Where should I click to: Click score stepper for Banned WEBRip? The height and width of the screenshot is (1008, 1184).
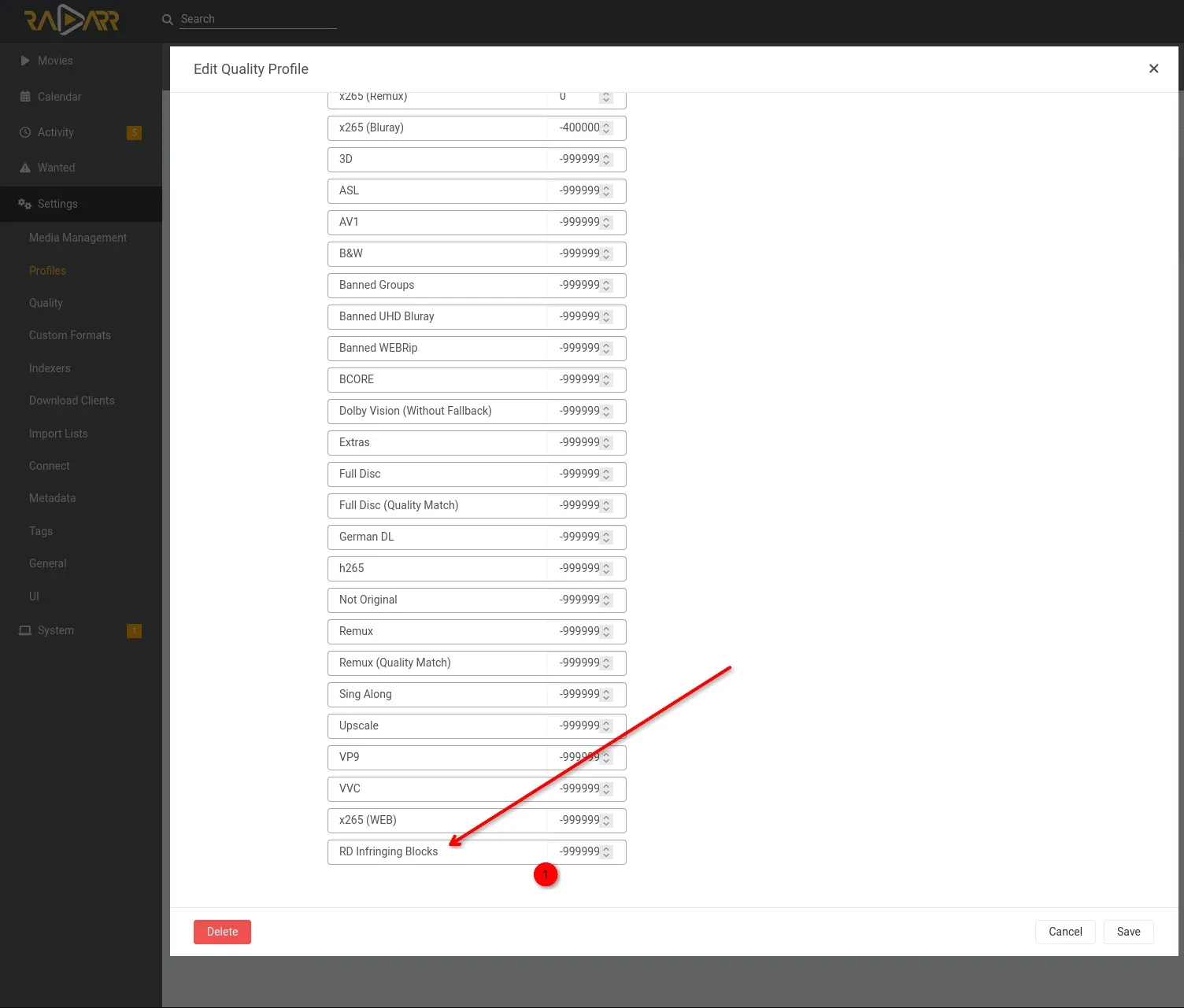[606, 348]
